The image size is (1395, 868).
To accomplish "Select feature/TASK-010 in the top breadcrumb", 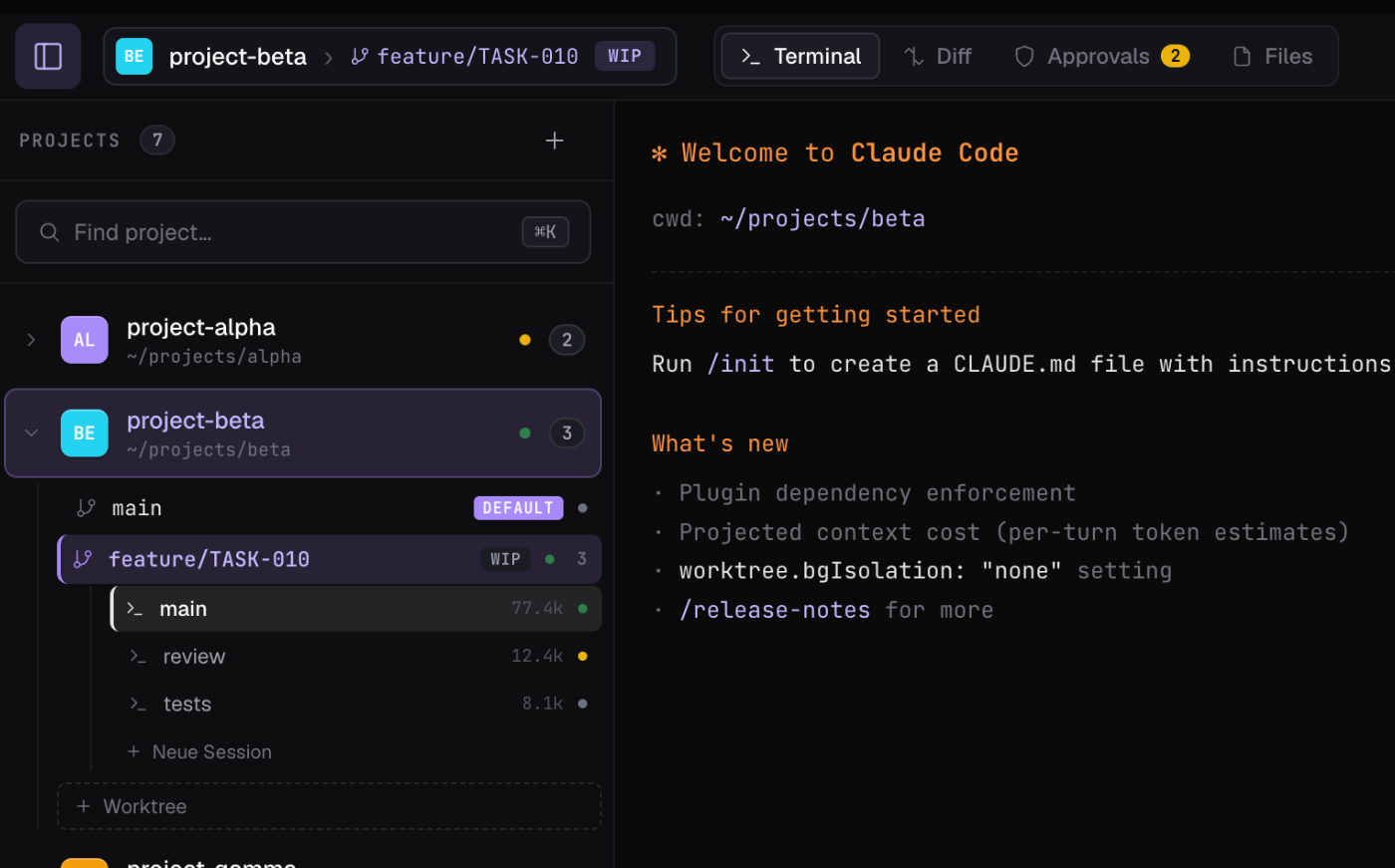I will click(465, 57).
